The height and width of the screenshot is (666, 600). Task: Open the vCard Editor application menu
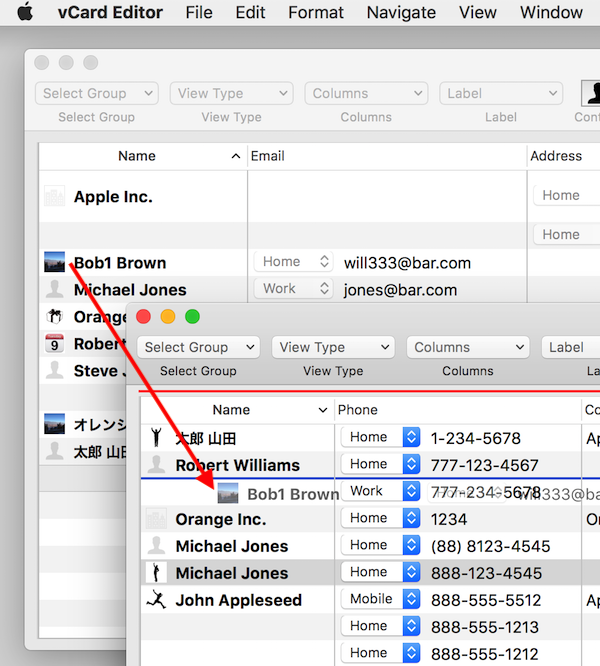tap(110, 12)
